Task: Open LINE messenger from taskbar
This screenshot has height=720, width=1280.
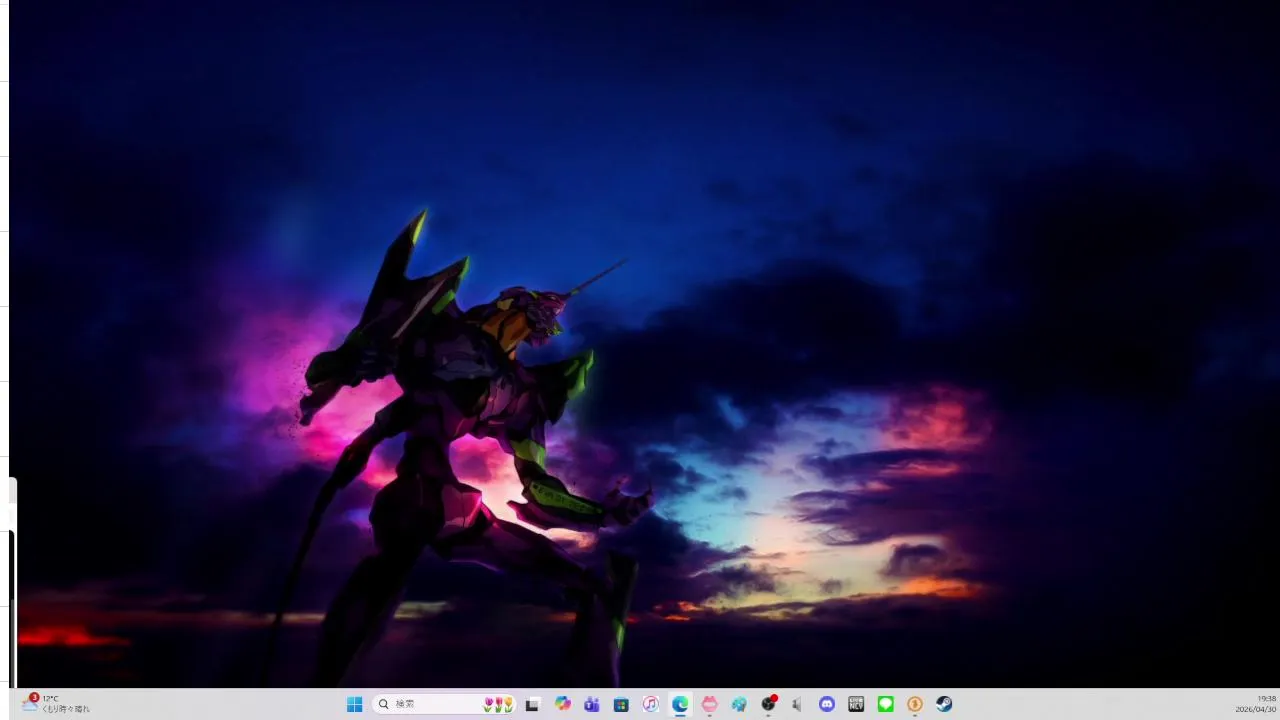Action: [x=885, y=704]
